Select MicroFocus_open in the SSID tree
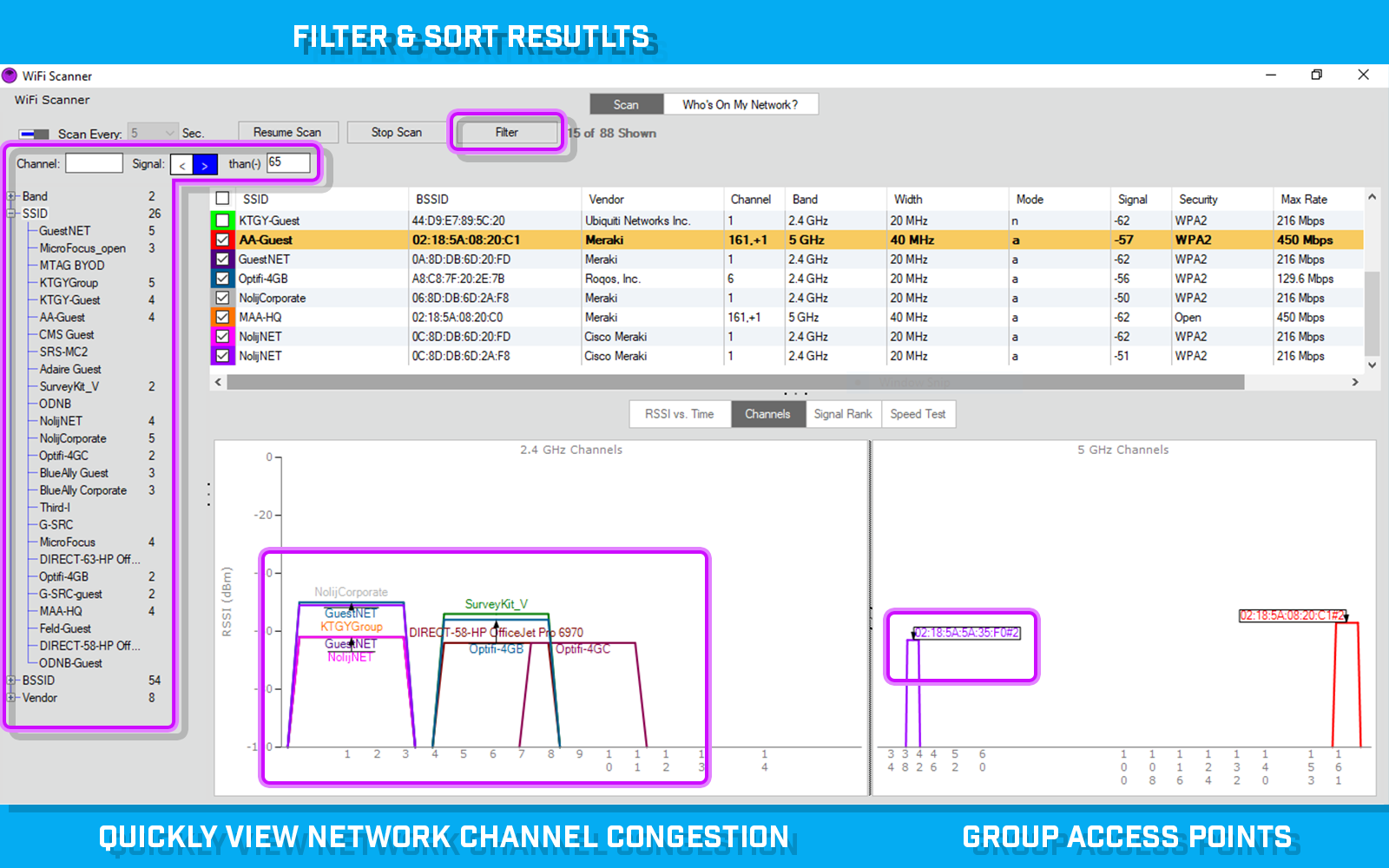Screen dimensions: 1389x868 [x=82, y=248]
